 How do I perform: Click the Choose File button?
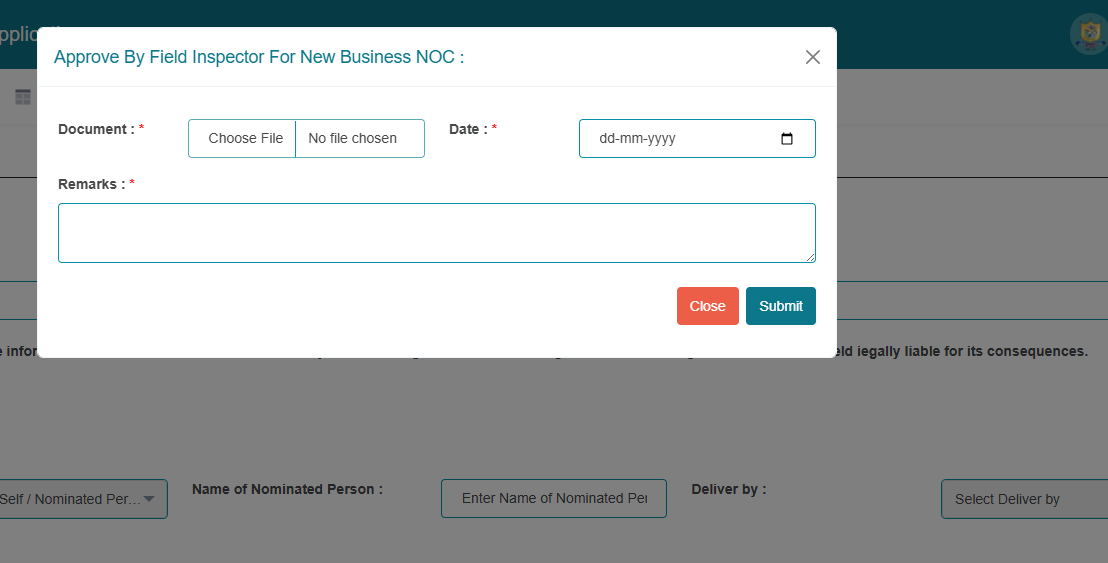245,139
